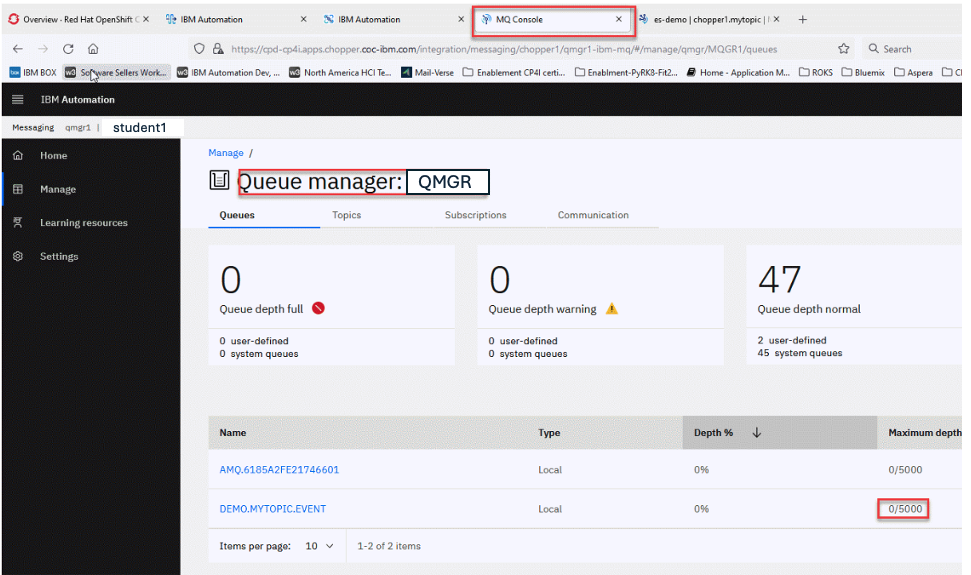
Task: Click the Learning resources icon in sidebar
Action: point(17,223)
